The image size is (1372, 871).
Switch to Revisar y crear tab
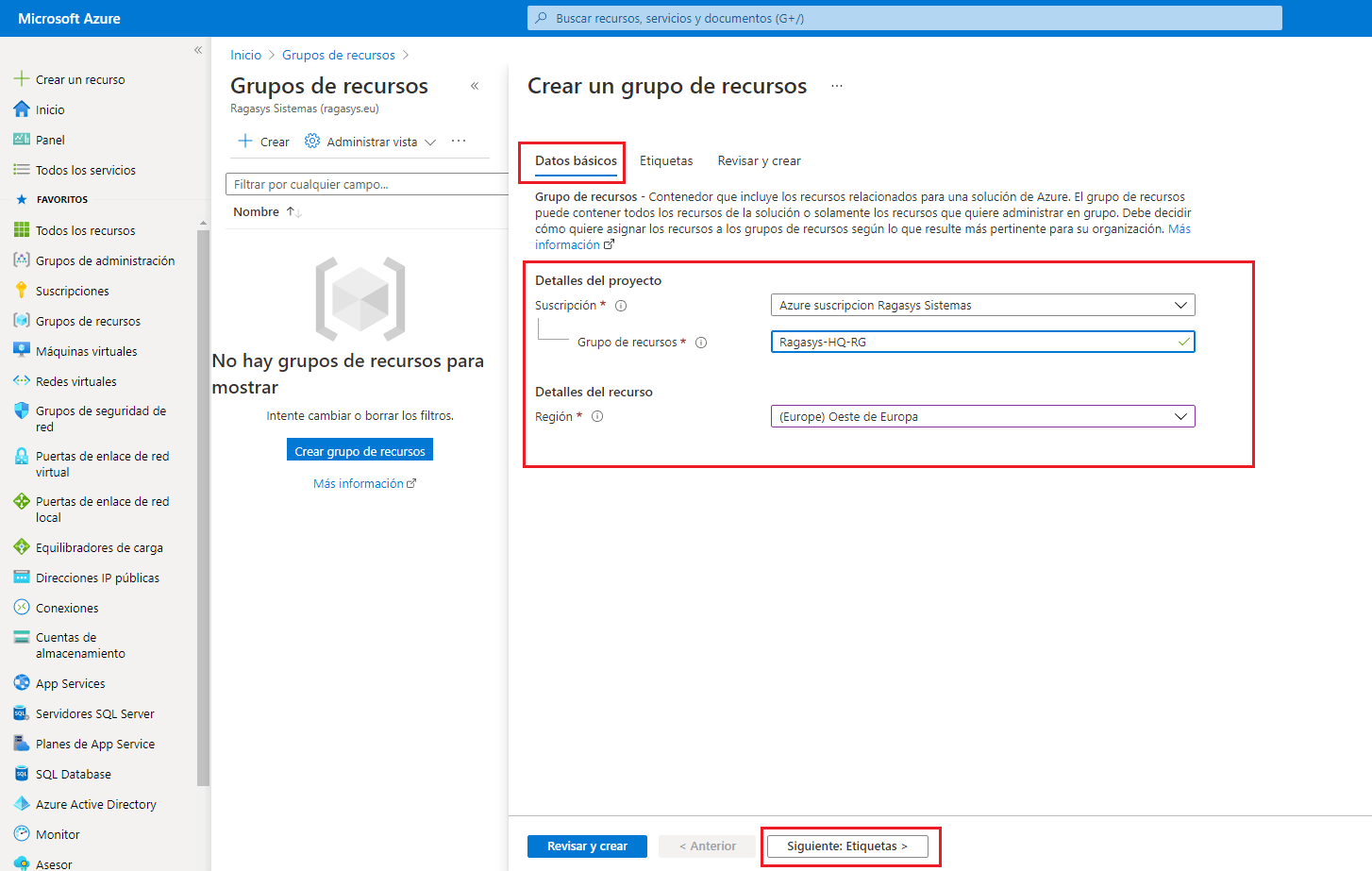coord(759,160)
